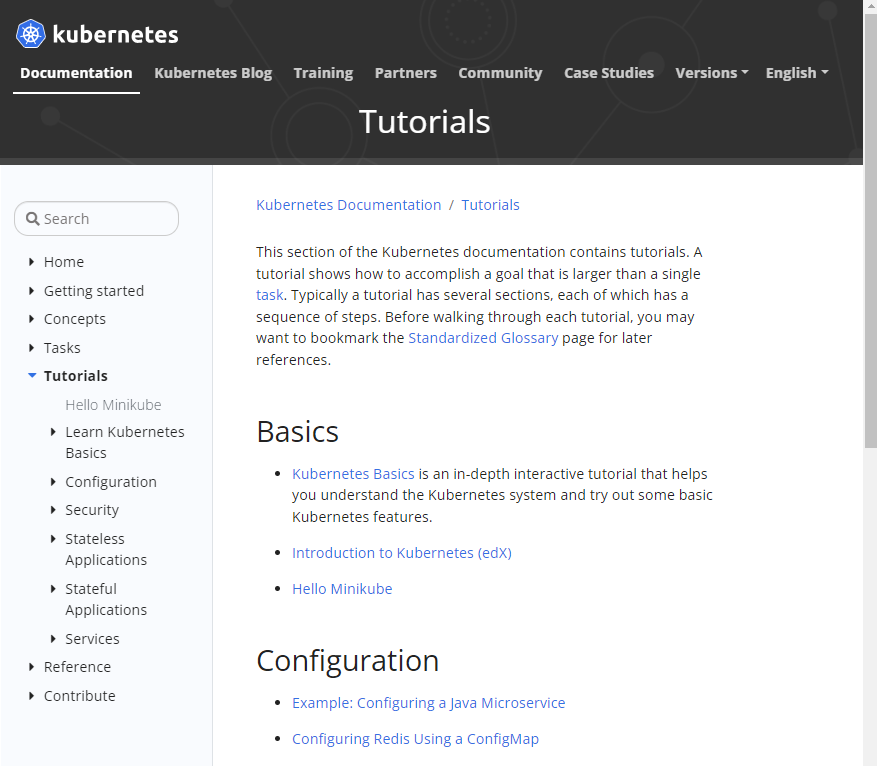Expand Stateless Applications arrow
Image resolution: width=877 pixels, height=766 pixels.
53,539
